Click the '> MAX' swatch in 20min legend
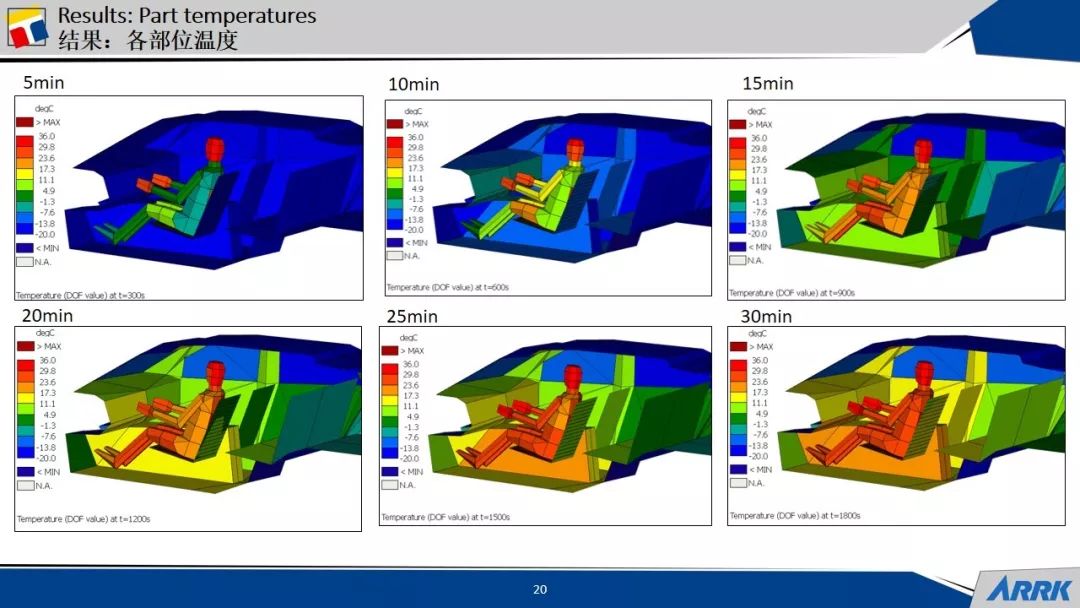 [x=24, y=346]
